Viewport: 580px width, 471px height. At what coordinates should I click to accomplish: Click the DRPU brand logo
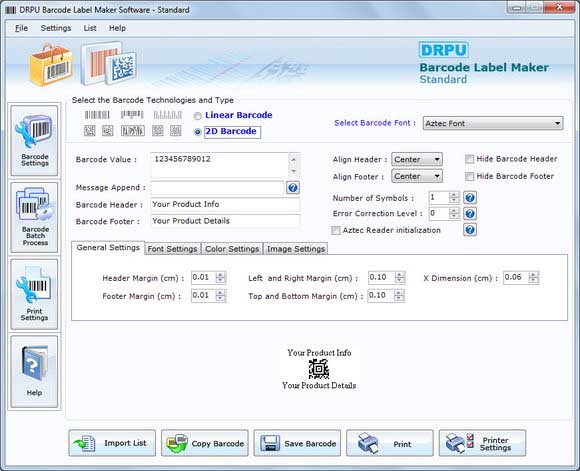click(x=444, y=50)
